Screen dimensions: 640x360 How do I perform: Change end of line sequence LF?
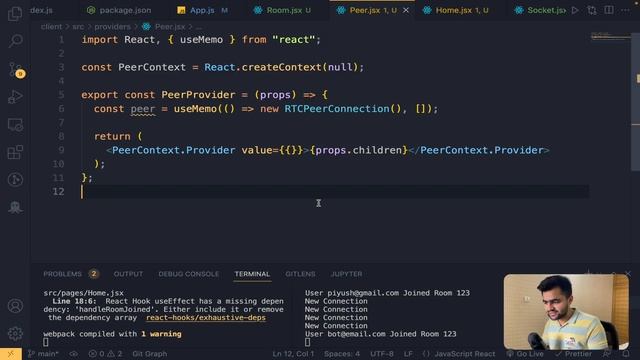408,354
